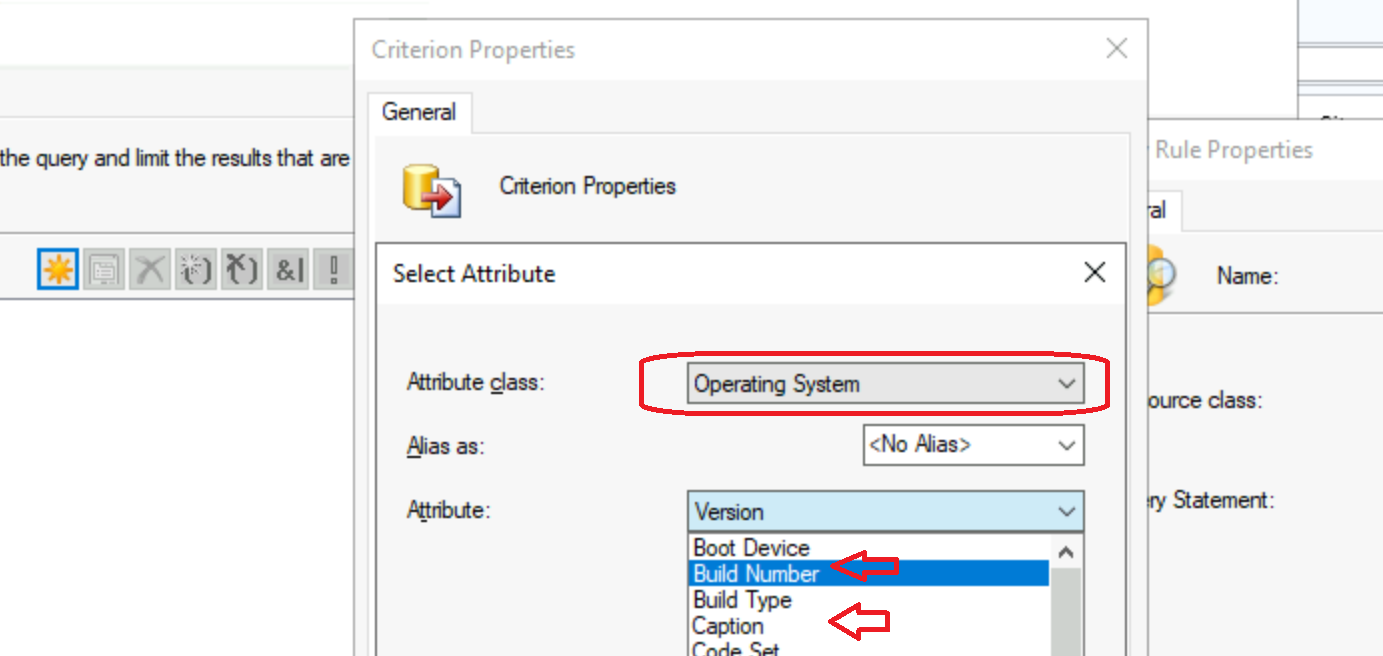Screen dimensions: 1383x656
Task: Switch to the General tab
Action: (420, 112)
